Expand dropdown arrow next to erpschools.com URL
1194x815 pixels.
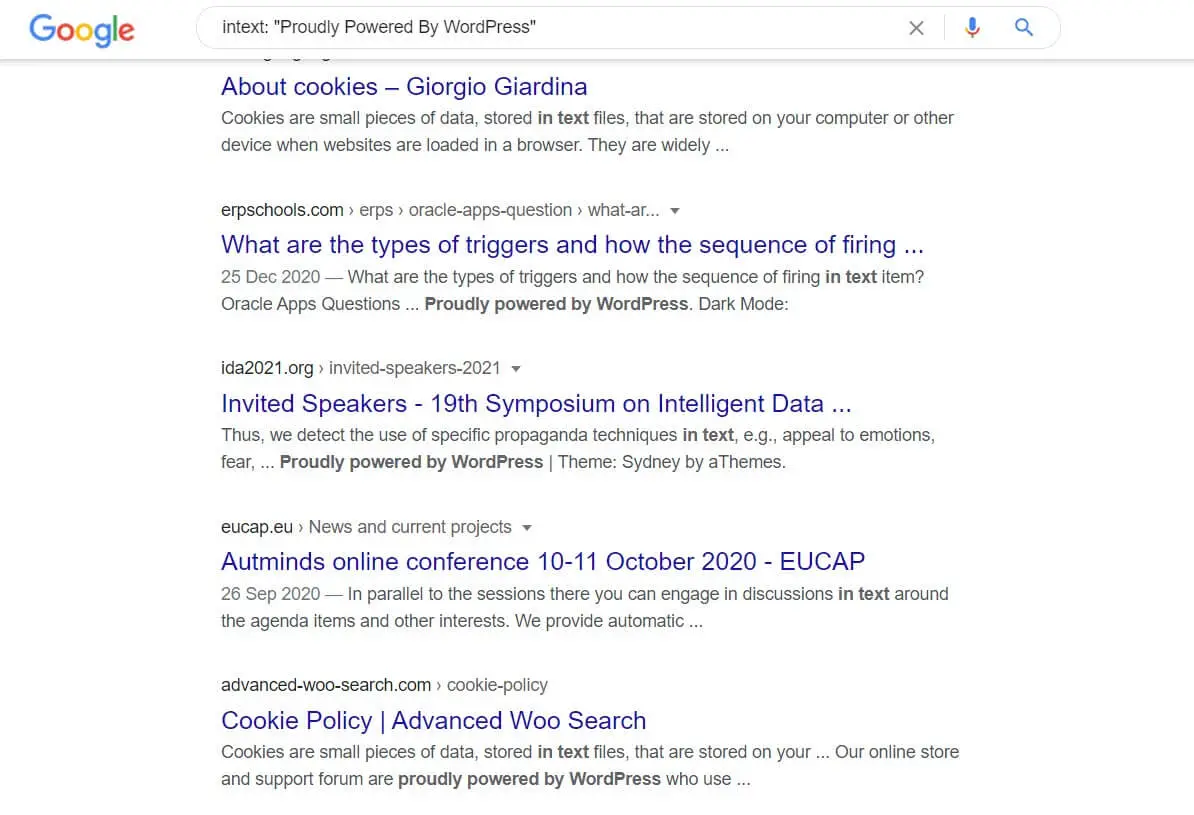click(x=675, y=211)
